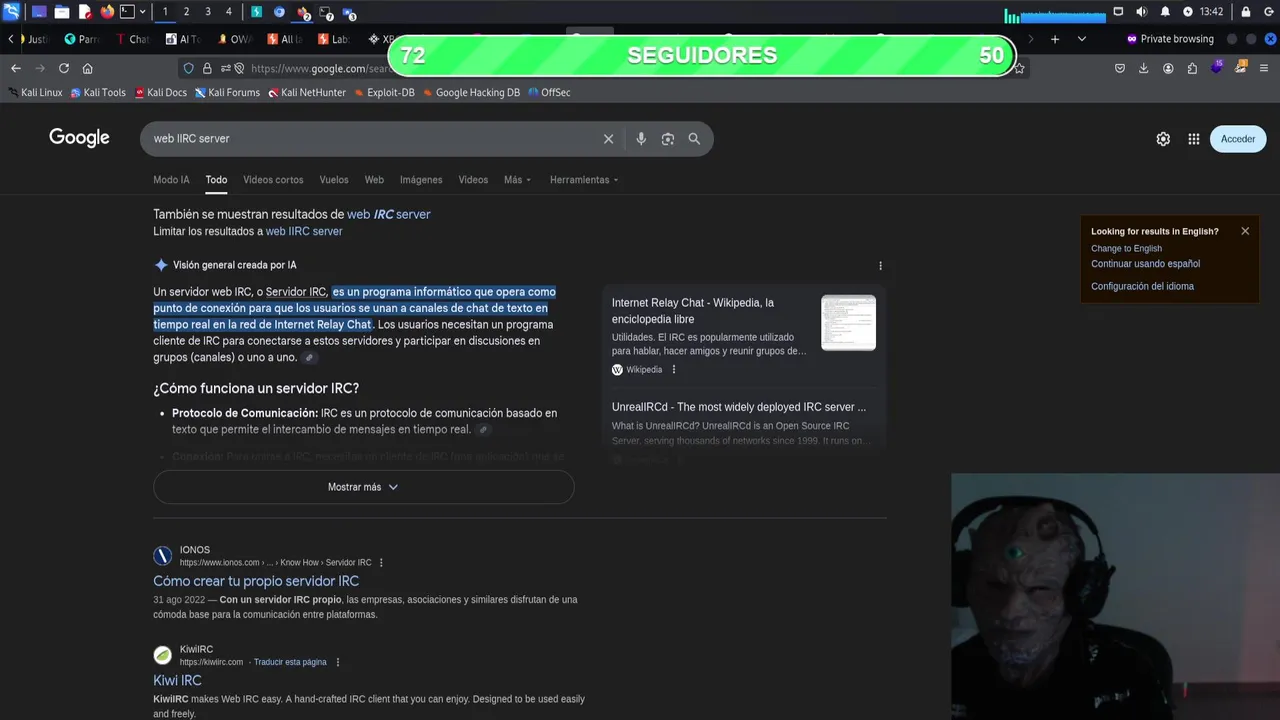Start a voice search with the microphone
1280x720 pixels.
[x=641, y=139]
